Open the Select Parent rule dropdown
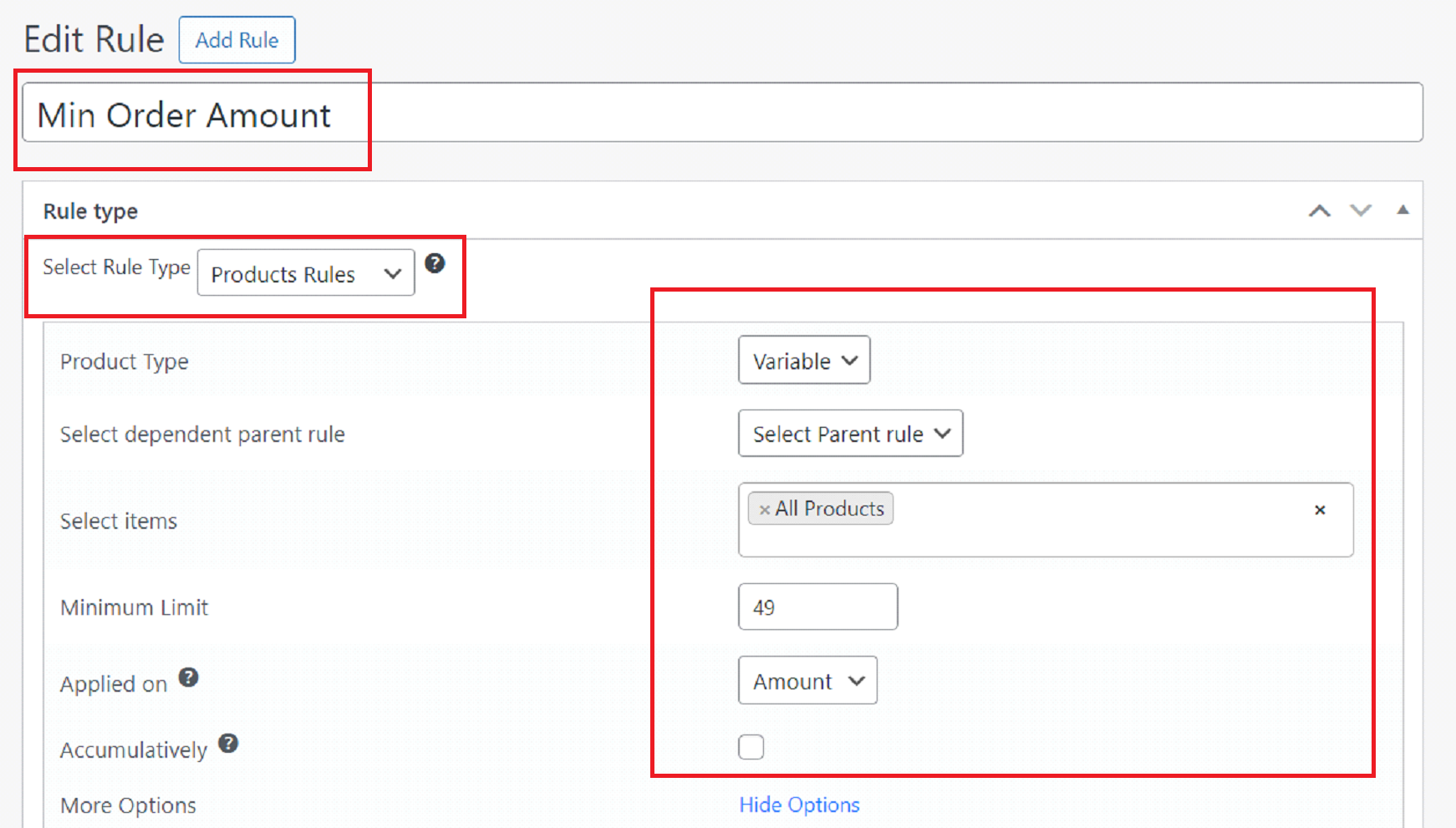 point(849,434)
